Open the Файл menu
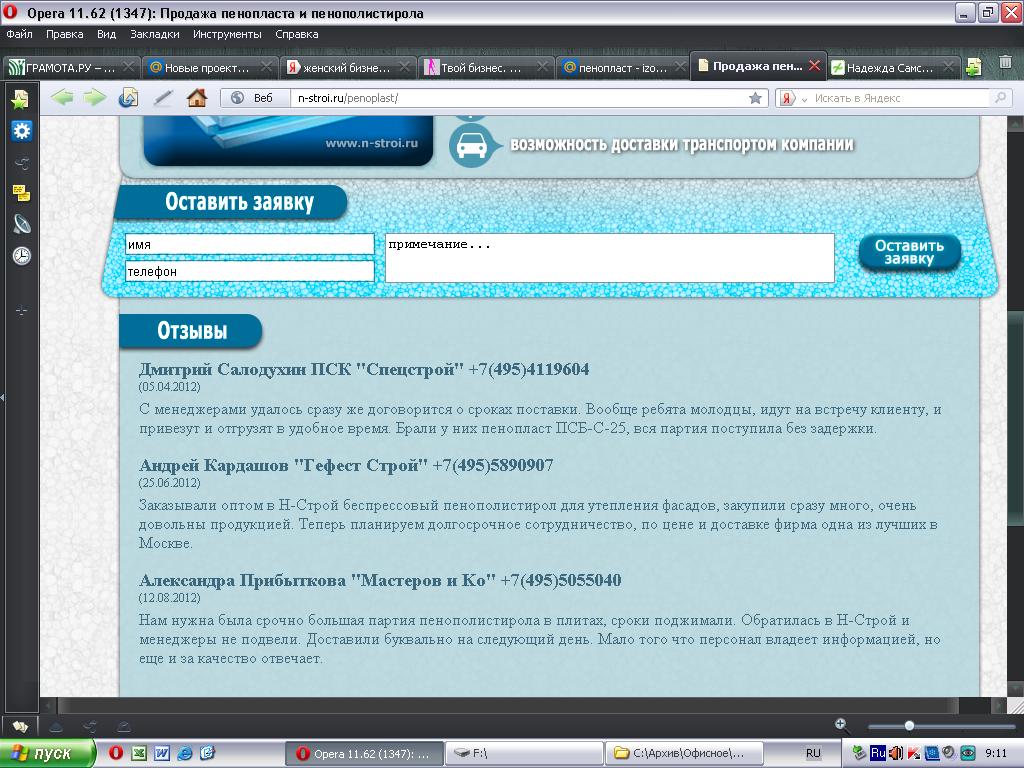This screenshot has width=1024, height=768. coord(20,34)
